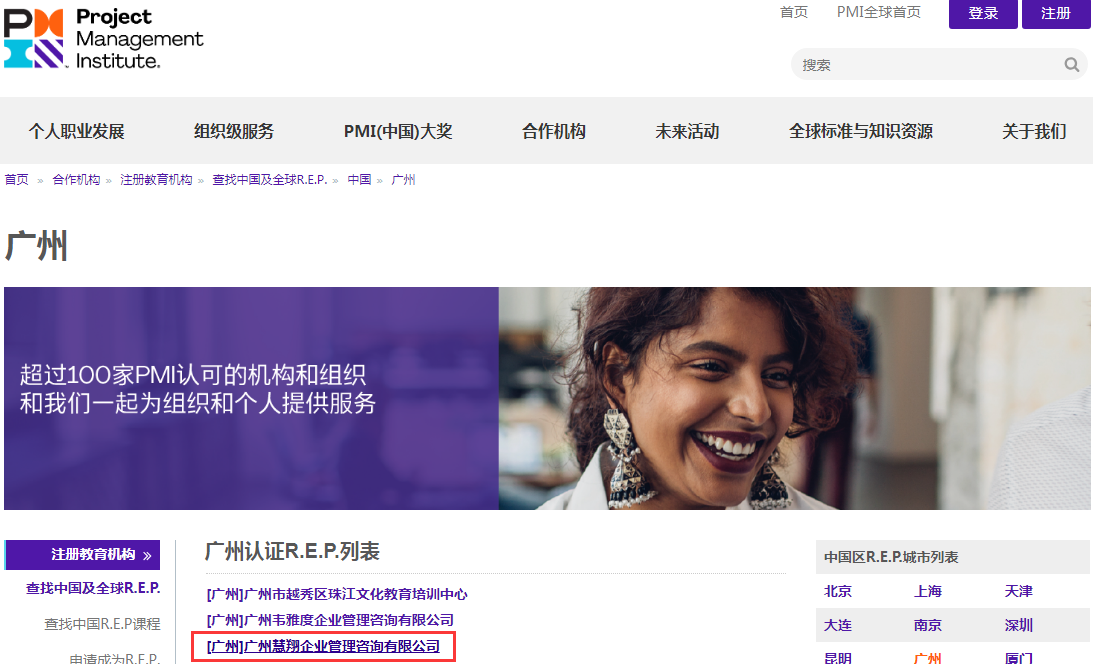This screenshot has height=664, width=1093.
Task: Select 上海 in city list
Action: [928, 591]
